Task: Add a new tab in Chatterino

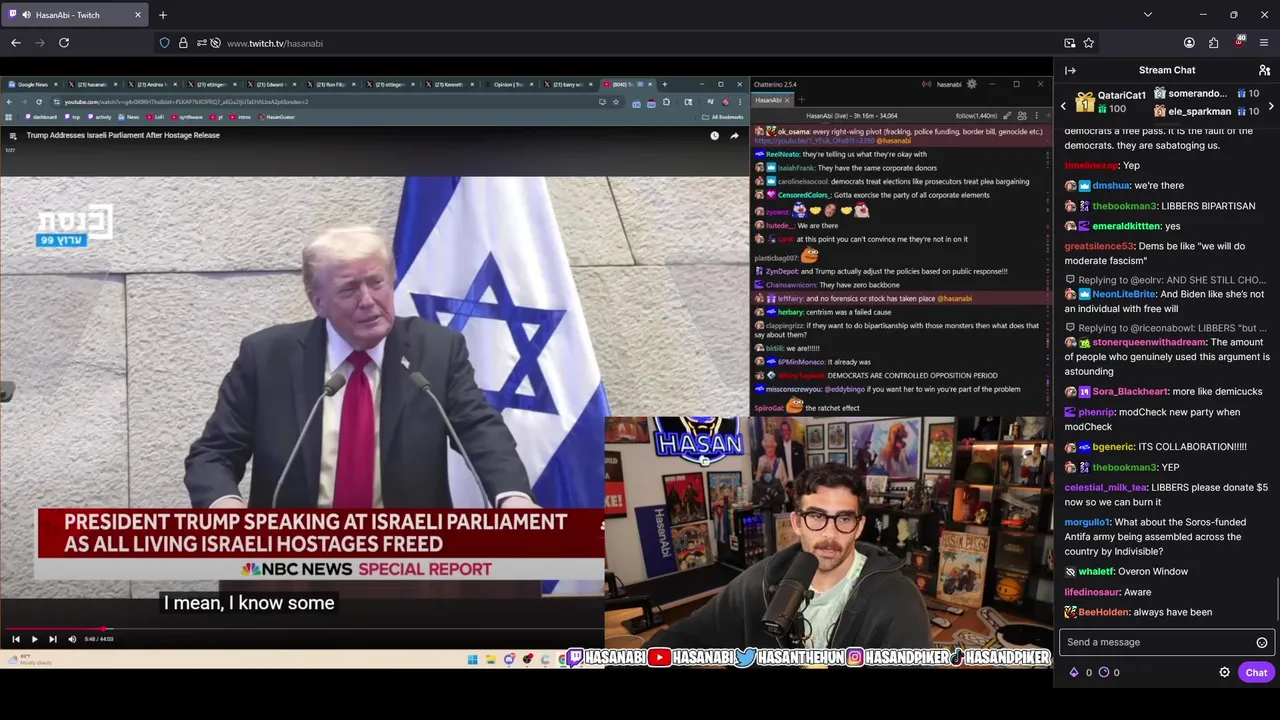Action: [801, 100]
